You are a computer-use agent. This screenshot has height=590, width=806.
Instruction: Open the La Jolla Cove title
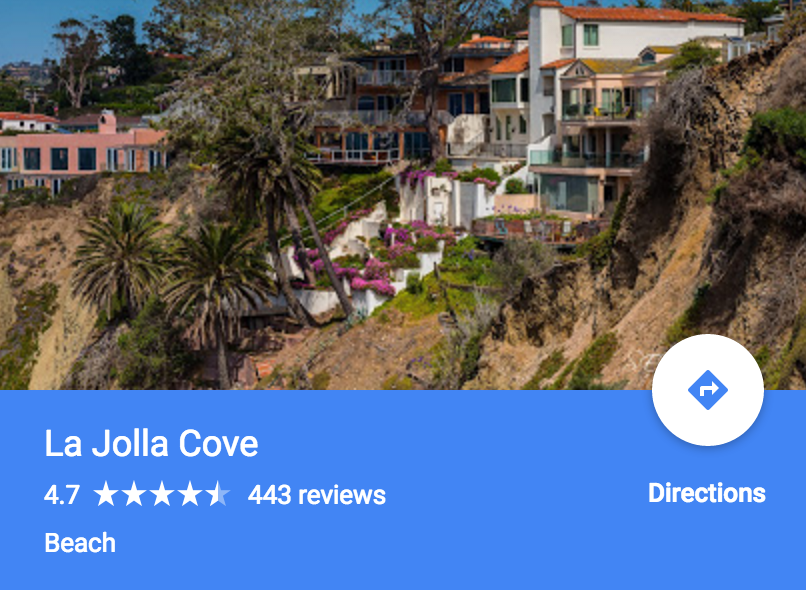pos(151,443)
